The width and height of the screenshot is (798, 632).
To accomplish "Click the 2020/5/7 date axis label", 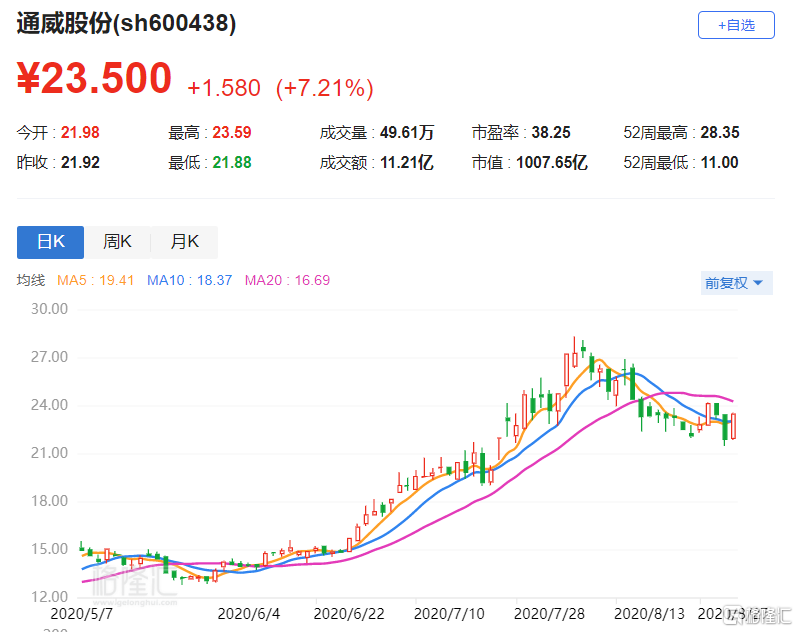I will tap(81, 614).
